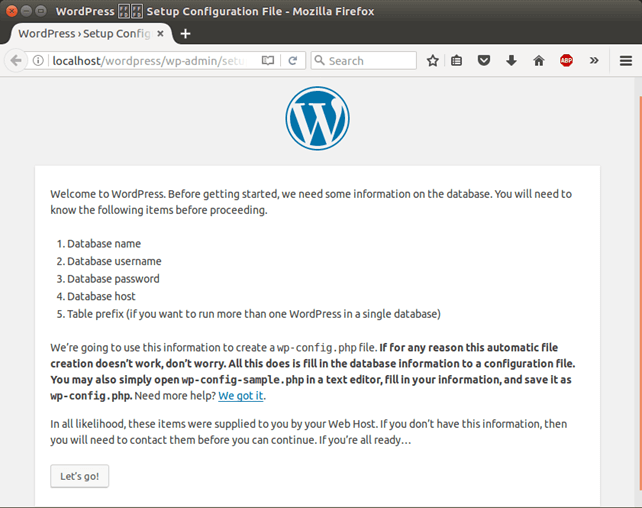Screen dimensions: 642x508
Task: Close the Firefox window
Action: [12, 11]
